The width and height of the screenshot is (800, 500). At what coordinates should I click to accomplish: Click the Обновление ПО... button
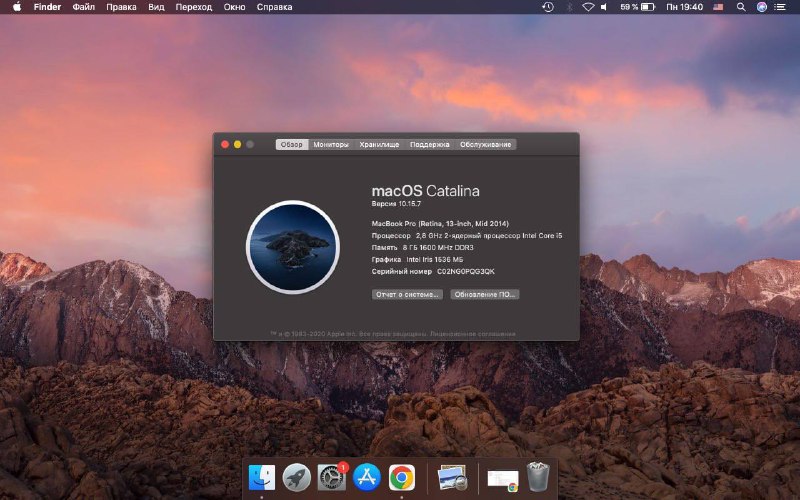point(485,294)
